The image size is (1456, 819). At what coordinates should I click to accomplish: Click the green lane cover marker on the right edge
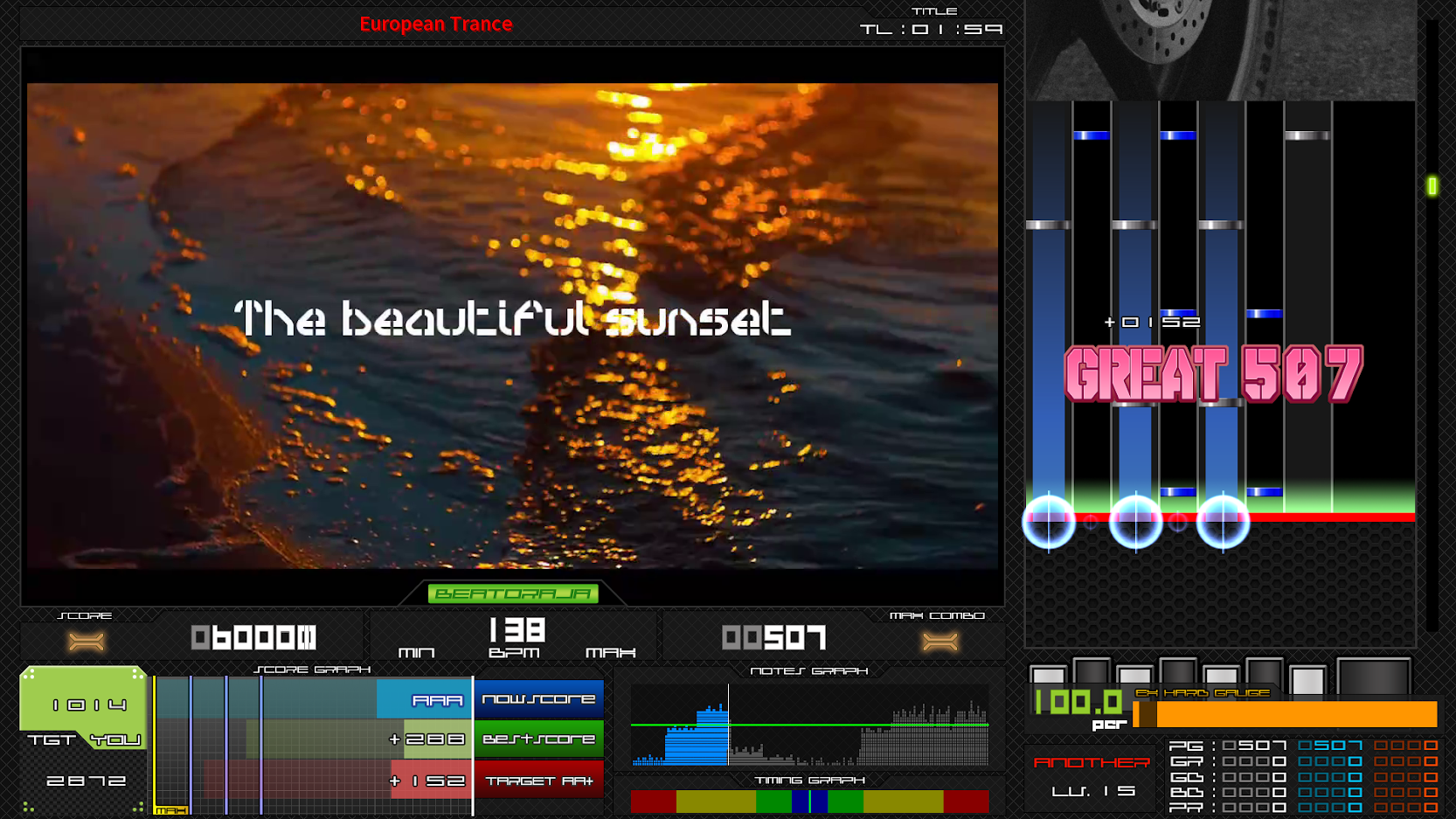point(1432,185)
